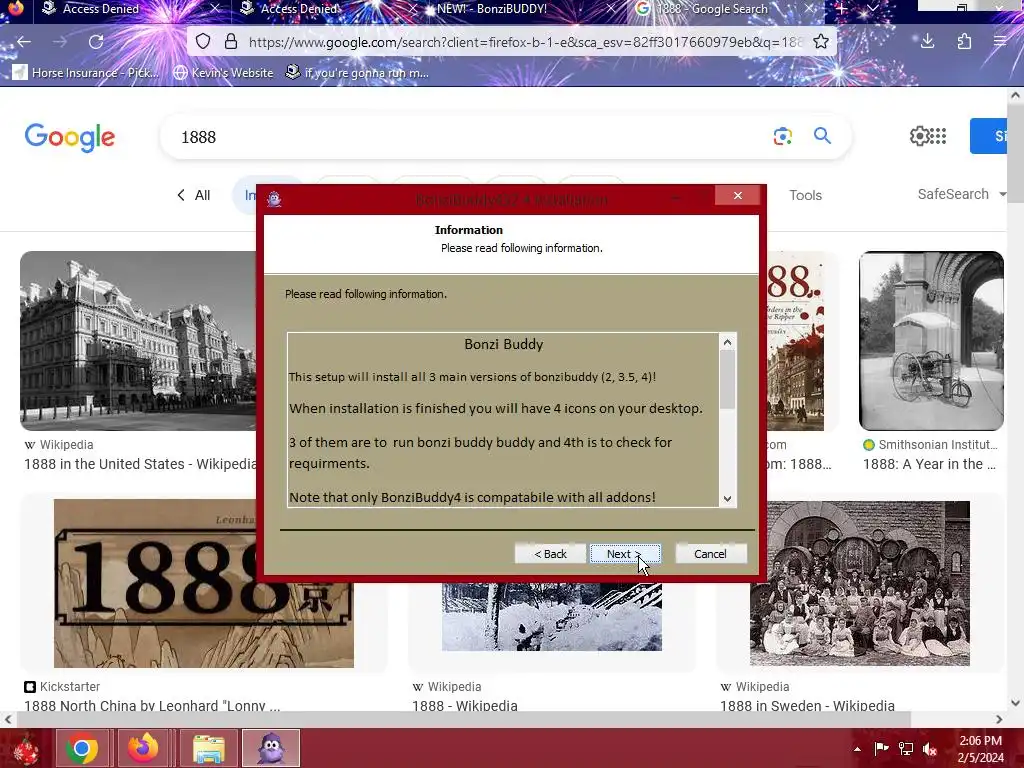Screen dimensions: 1024x768
Task: Open Google quick settings gear
Action: pos(919,136)
